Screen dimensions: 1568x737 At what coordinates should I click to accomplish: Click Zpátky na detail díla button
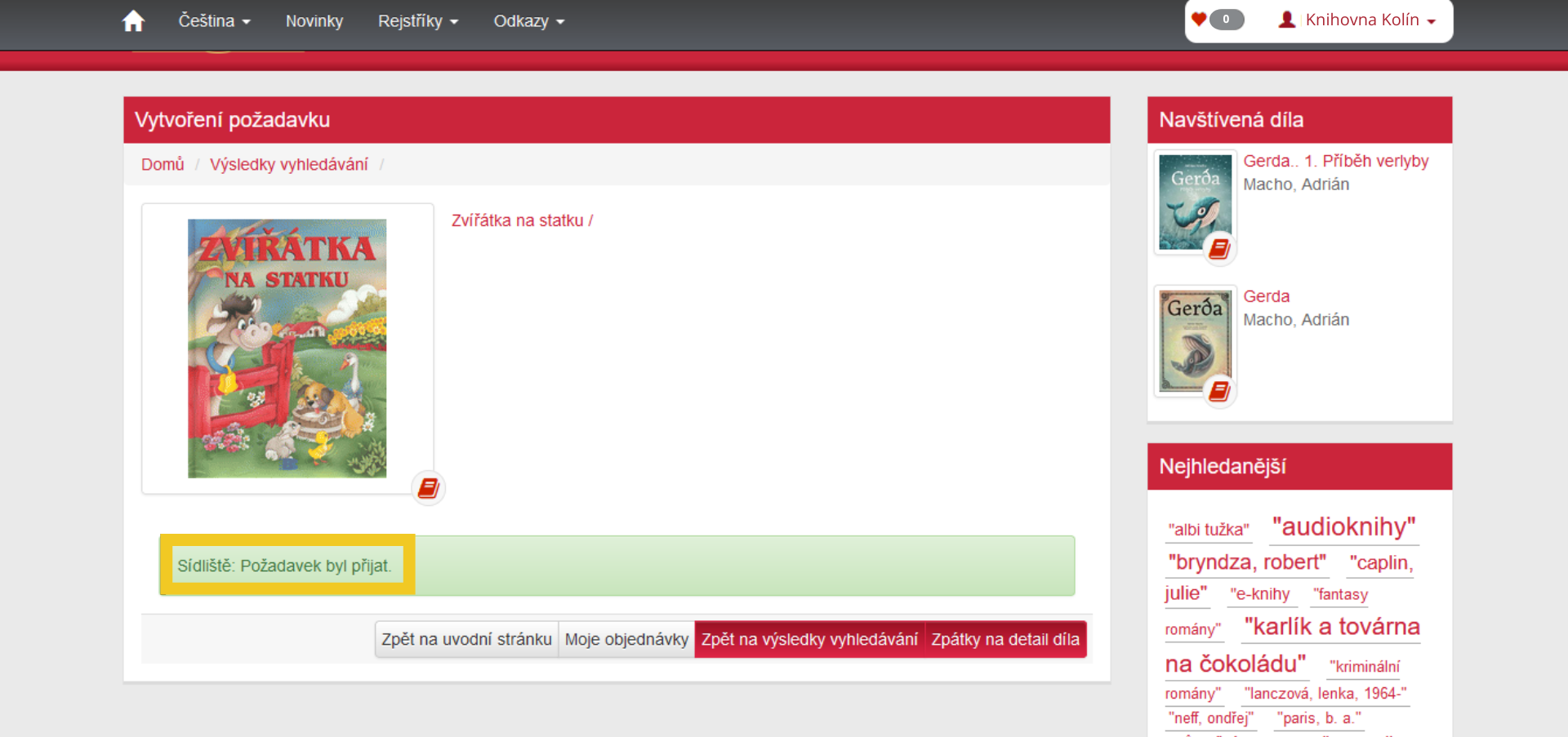(x=1005, y=639)
